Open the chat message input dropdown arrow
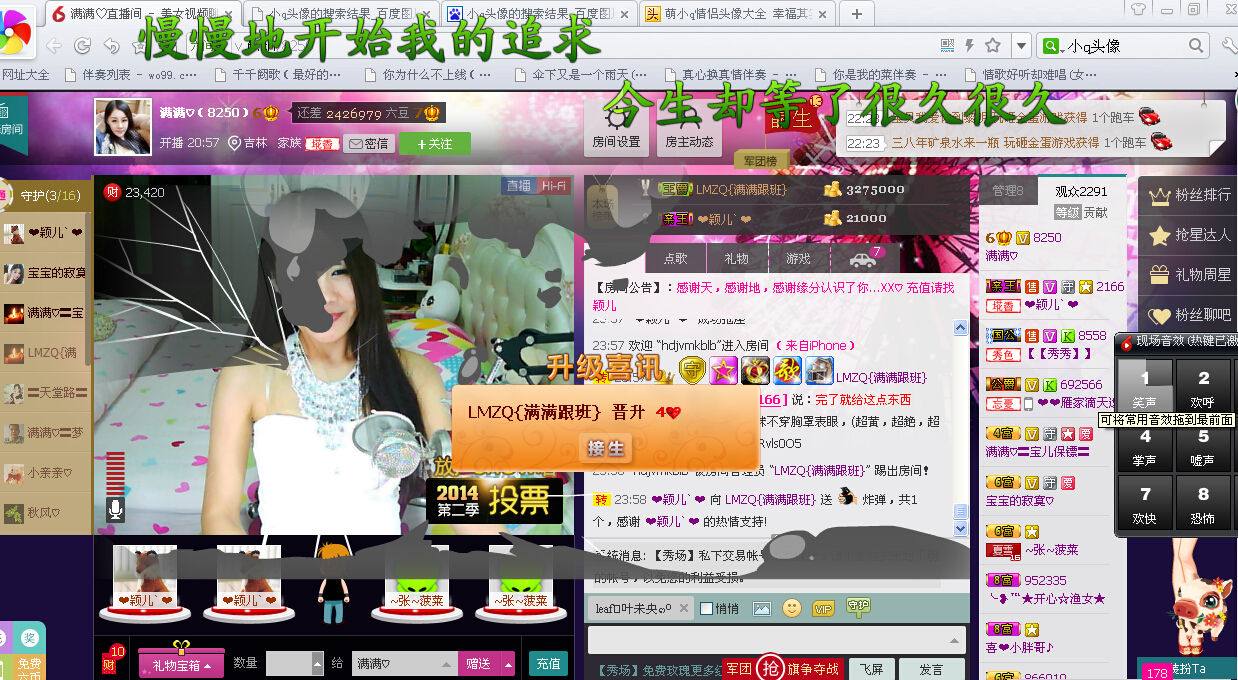 coord(954,641)
